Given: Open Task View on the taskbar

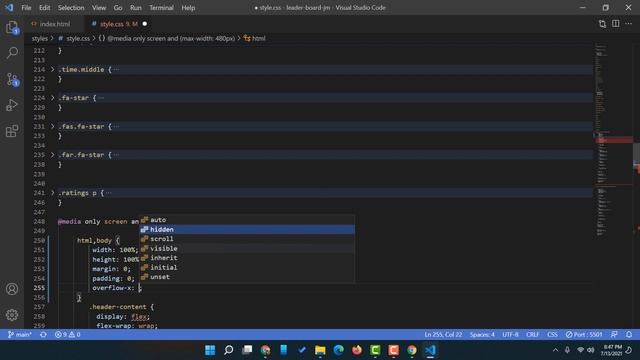Looking at the screenshot, I should point(247,350).
